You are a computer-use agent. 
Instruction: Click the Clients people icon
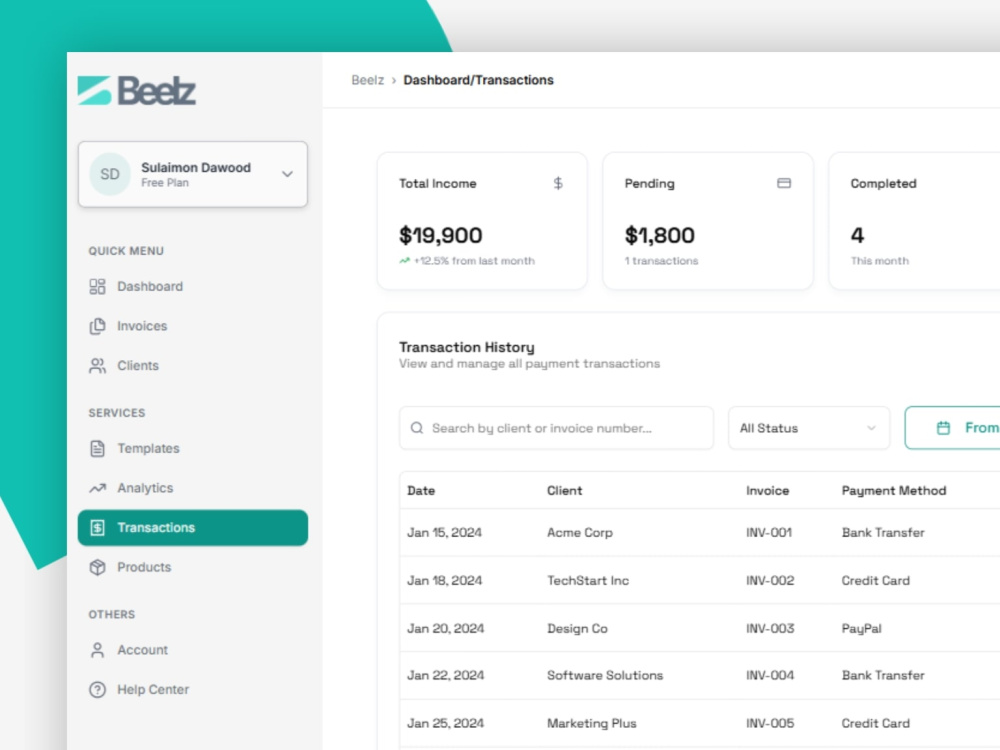pyautogui.click(x=97, y=365)
